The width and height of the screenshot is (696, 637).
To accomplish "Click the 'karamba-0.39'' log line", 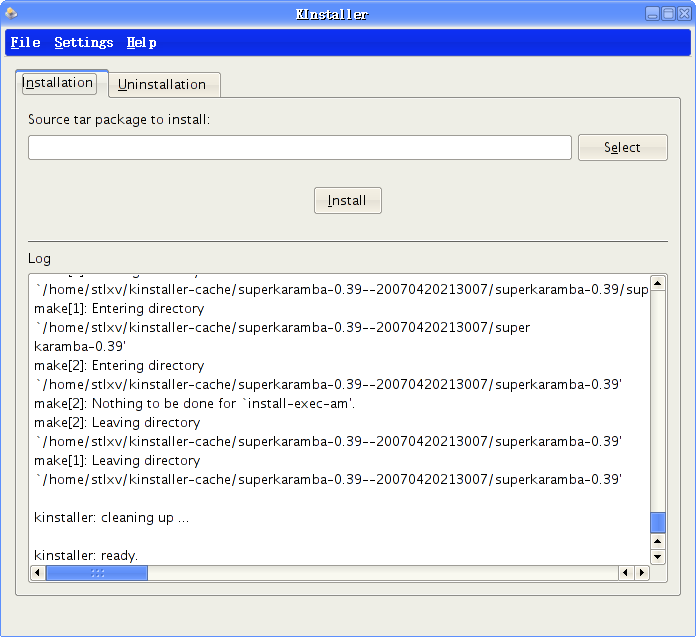I will (x=80, y=346).
